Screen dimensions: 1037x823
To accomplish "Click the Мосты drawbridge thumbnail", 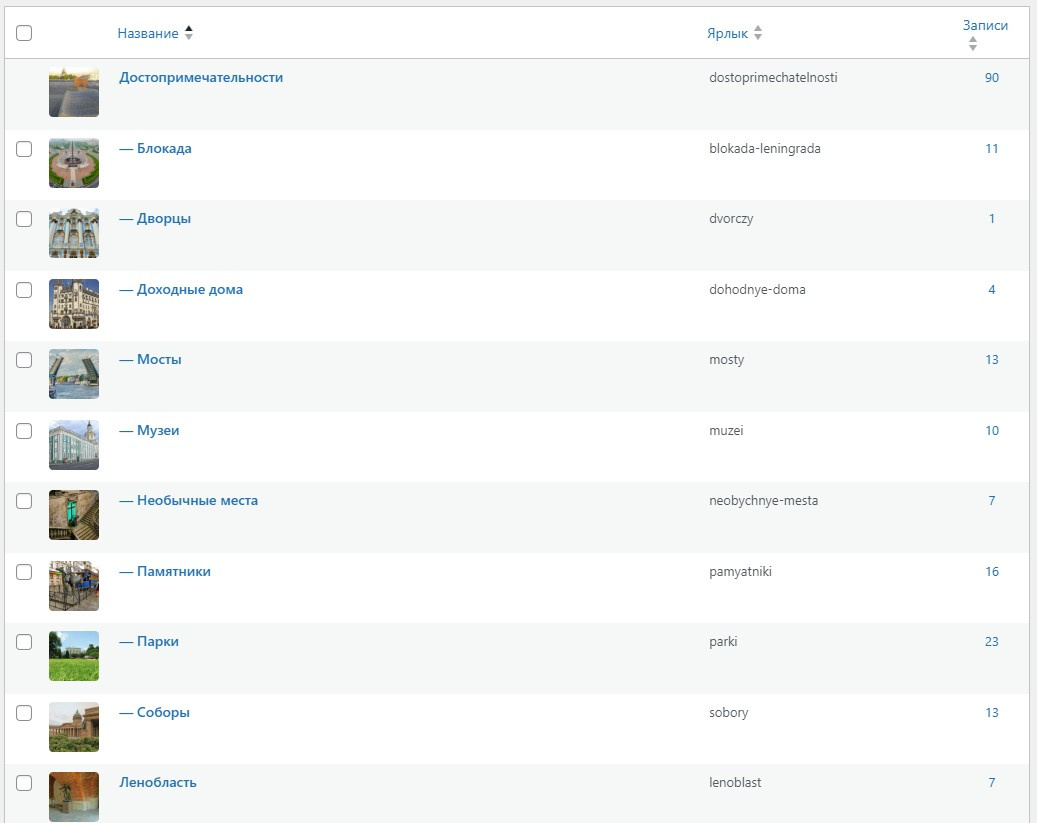I will [x=74, y=375].
